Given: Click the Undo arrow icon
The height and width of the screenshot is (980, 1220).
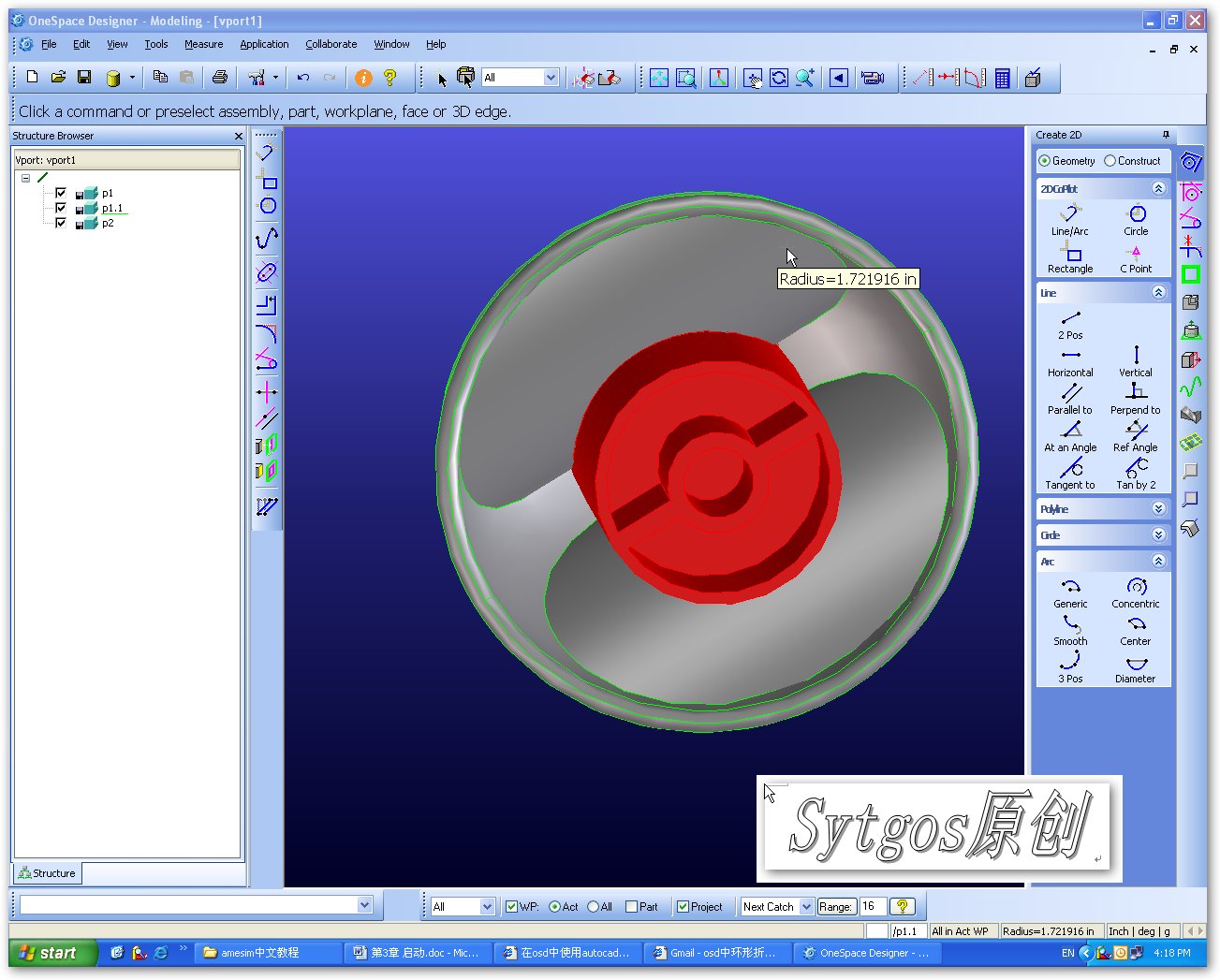Looking at the screenshot, I should (x=302, y=78).
